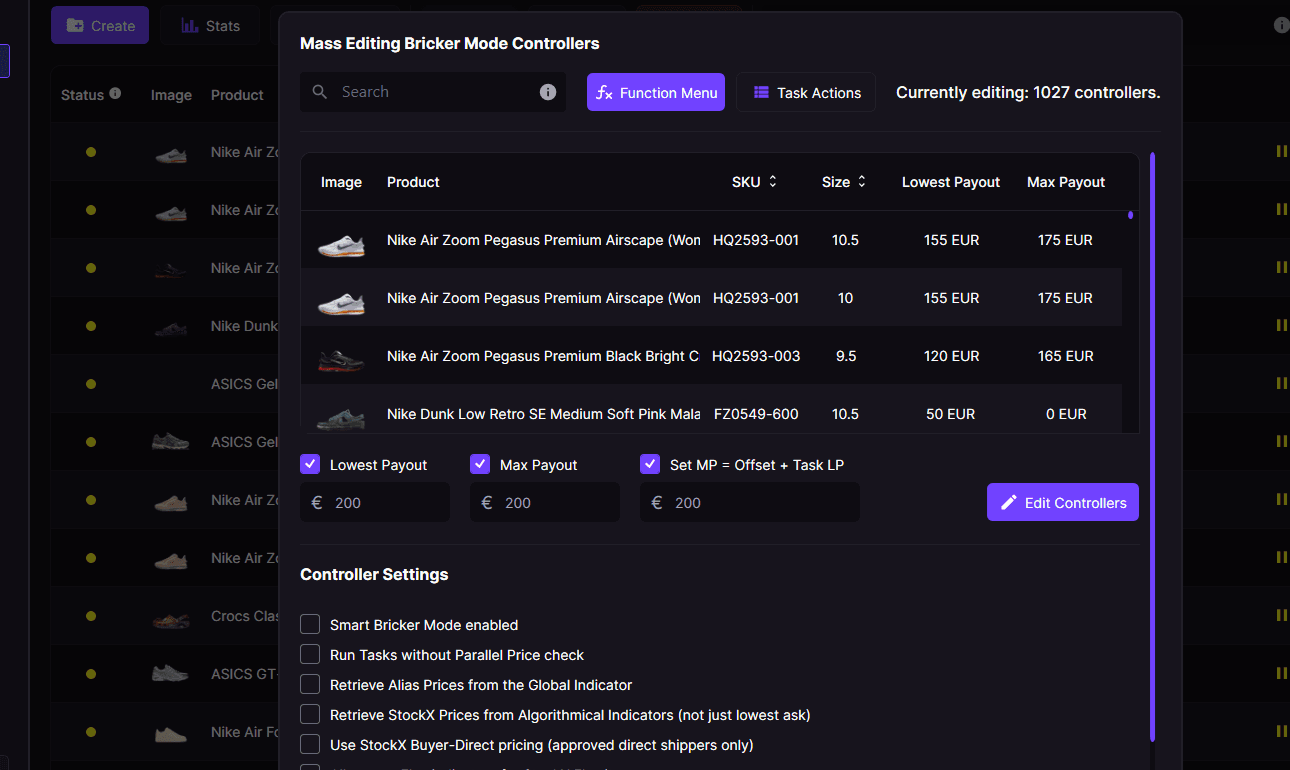Image resolution: width=1290 pixels, height=770 pixels.
Task: Enable Retrieve StockX Prices from Algorithmical Indicators
Action: tap(310, 715)
